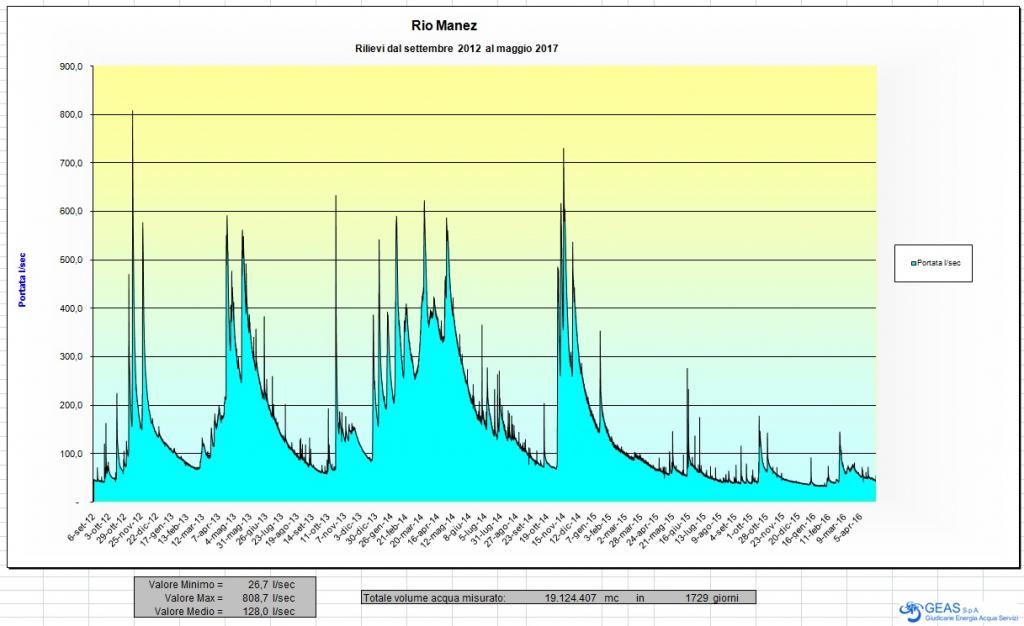Select the 8-giu-14 date axis label

coord(456,528)
